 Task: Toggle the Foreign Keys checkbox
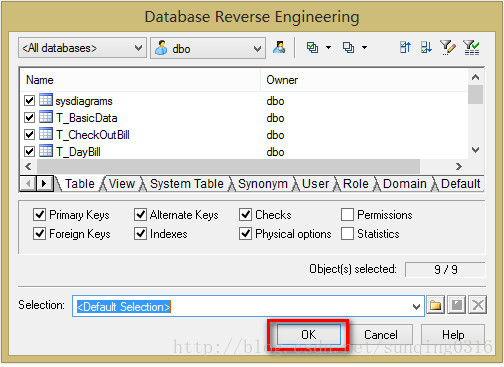tap(39, 234)
